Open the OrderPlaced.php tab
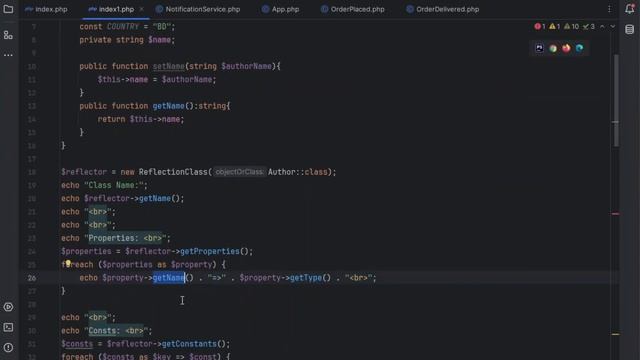 click(x=353, y=9)
